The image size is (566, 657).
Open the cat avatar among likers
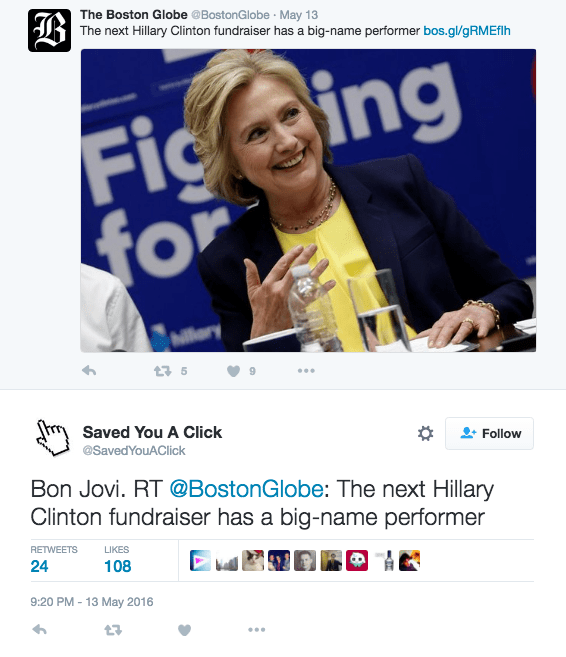point(253,561)
